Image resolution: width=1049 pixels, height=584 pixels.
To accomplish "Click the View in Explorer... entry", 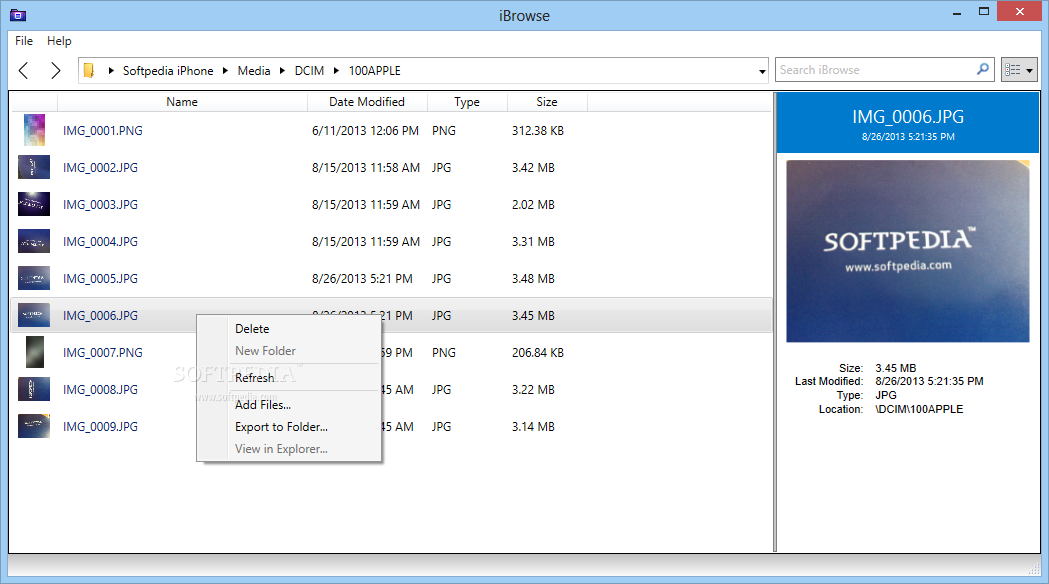I will coord(281,449).
